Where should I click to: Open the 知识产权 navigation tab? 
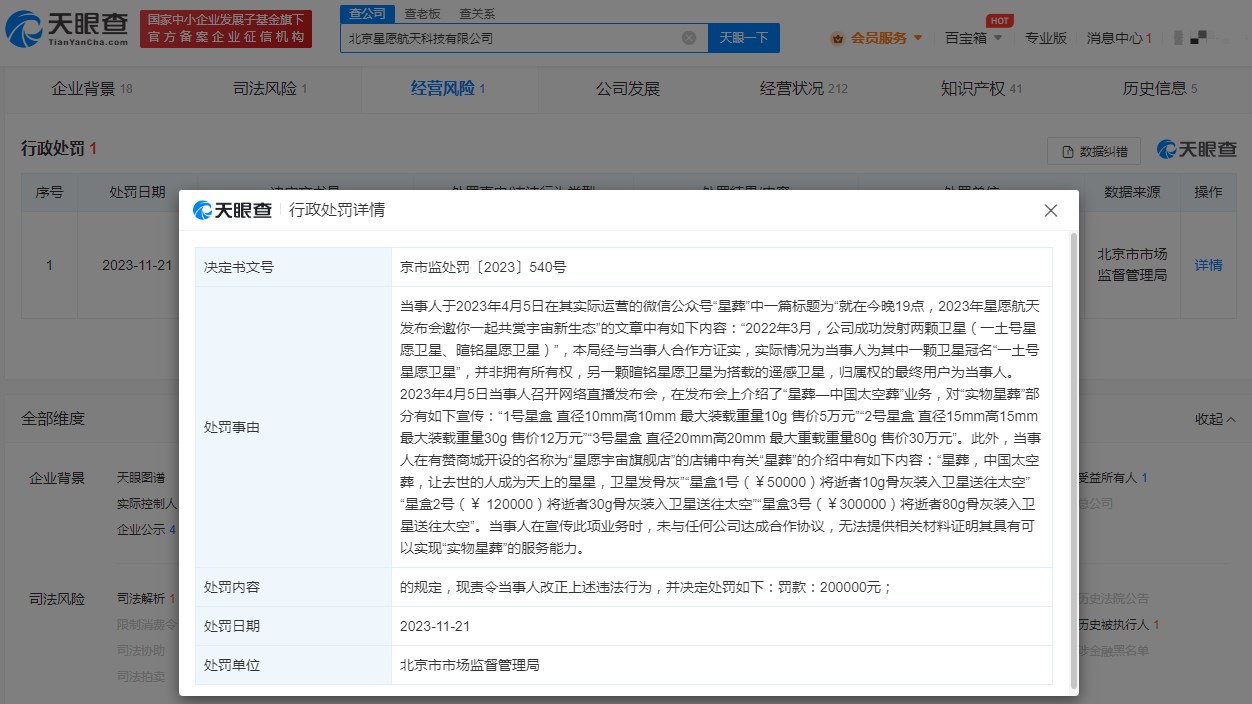pyautogui.click(x=981, y=89)
